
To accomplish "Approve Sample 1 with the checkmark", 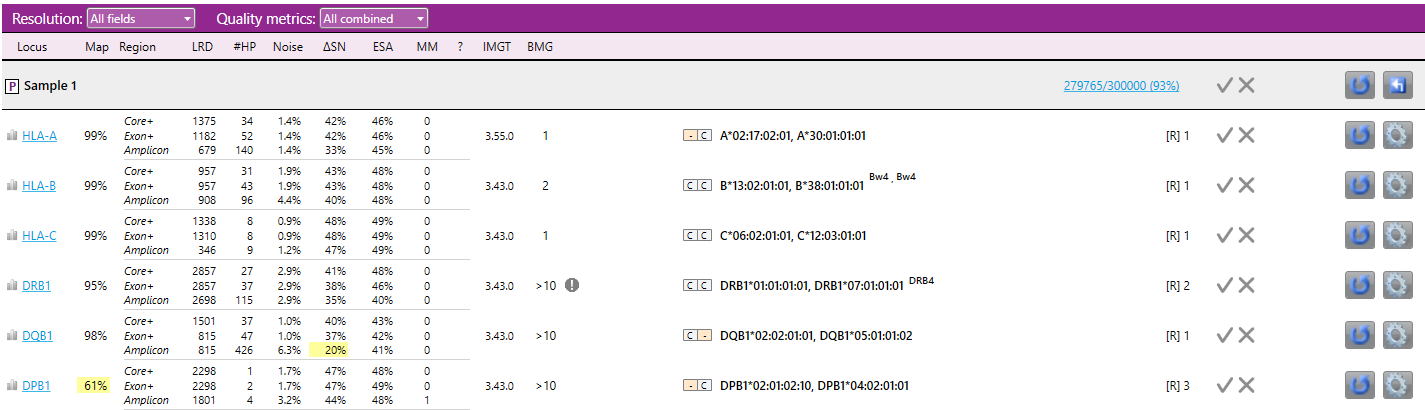I will (x=1224, y=85).
